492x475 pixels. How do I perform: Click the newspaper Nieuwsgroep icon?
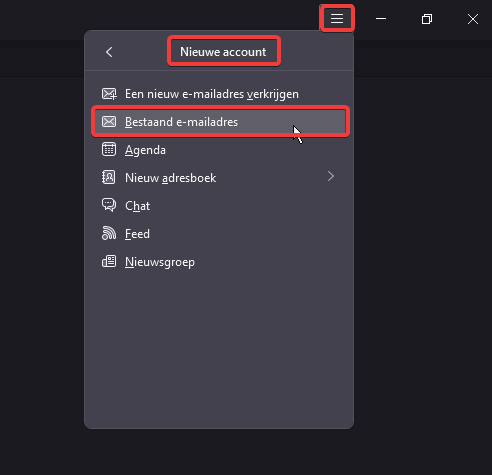pyautogui.click(x=109, y=261)
